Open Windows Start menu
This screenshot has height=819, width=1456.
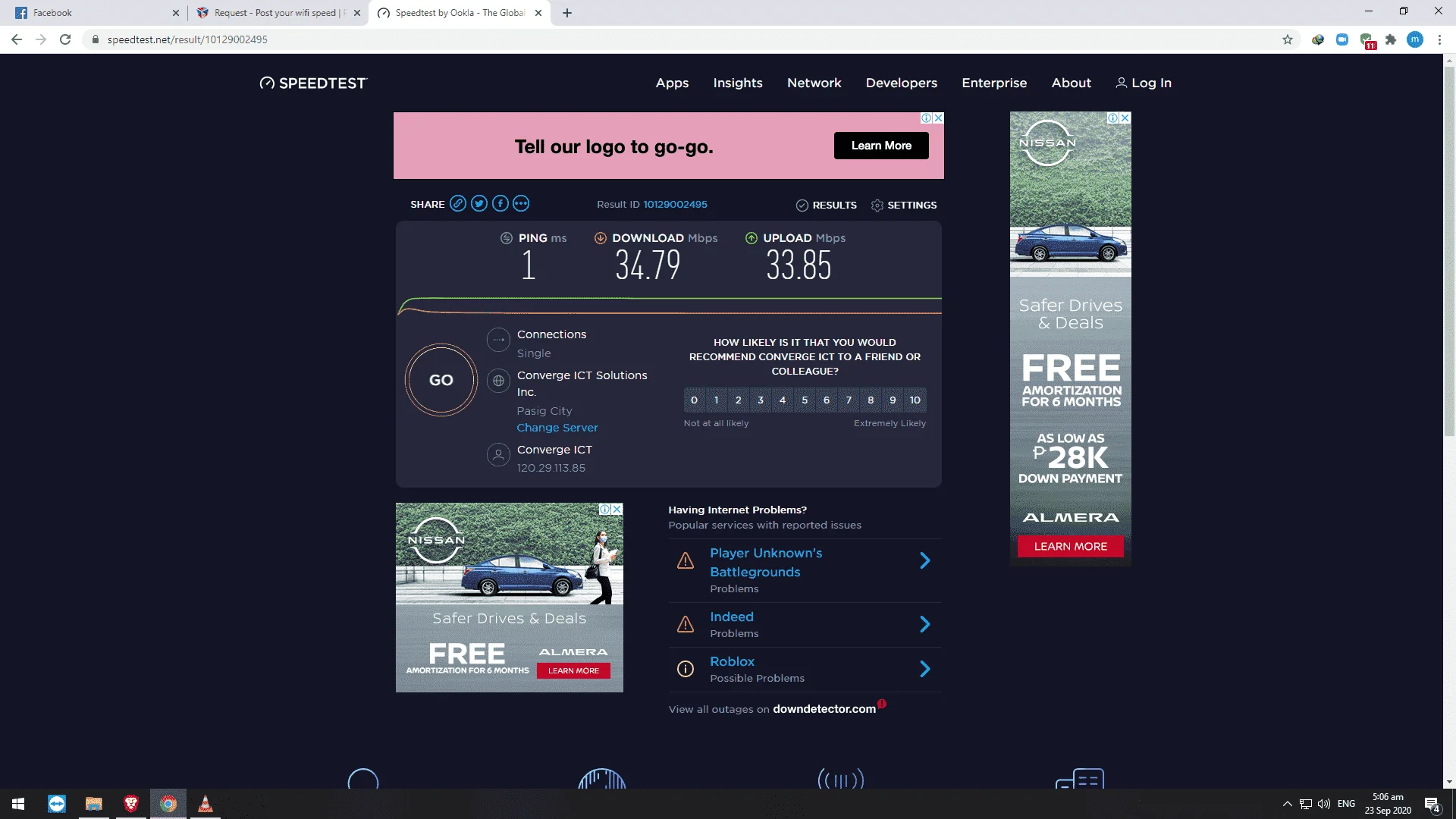[18, 804]
